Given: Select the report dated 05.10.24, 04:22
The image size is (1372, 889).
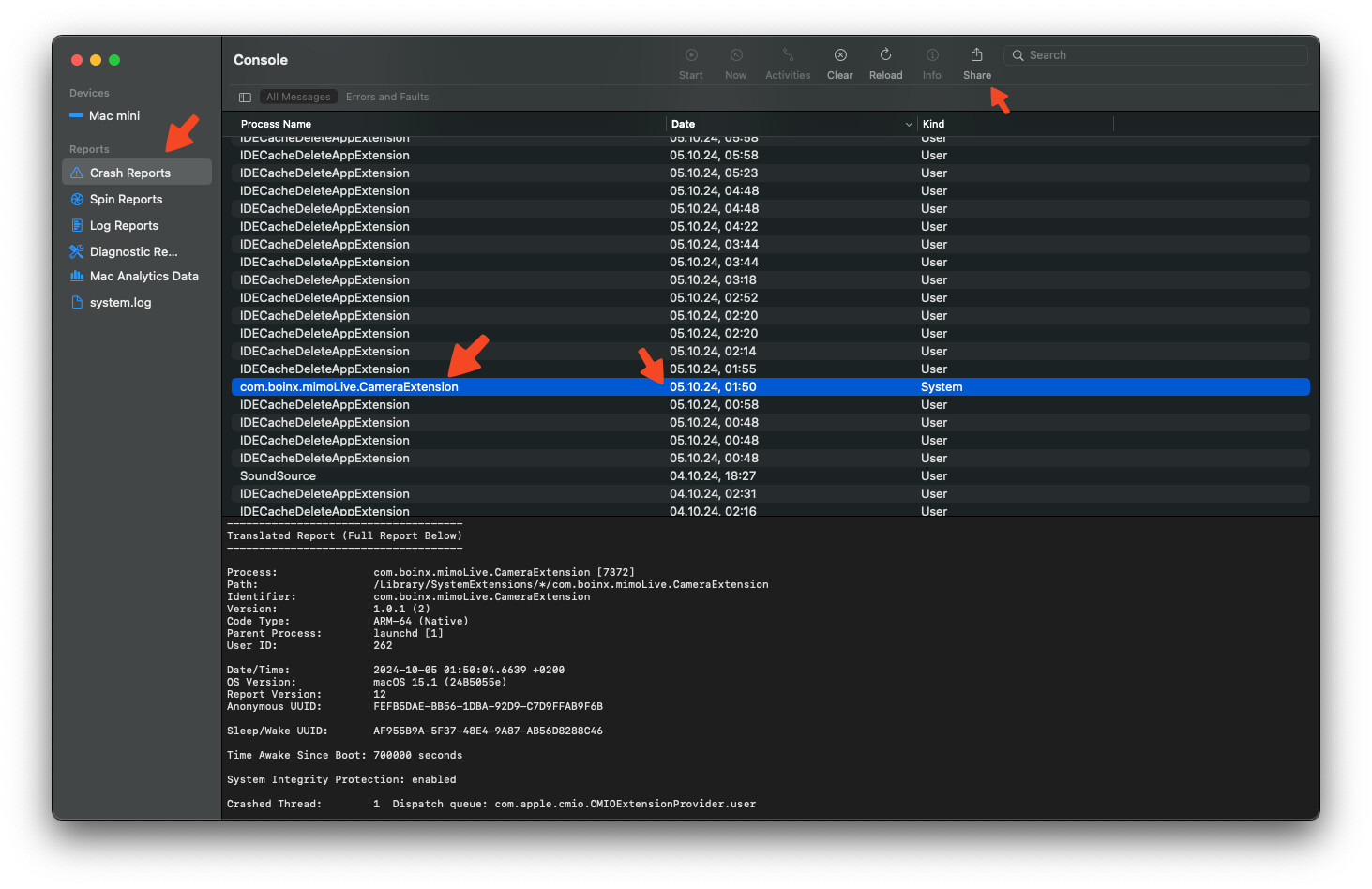Looking at the screenshot, I should pos(770,227).
